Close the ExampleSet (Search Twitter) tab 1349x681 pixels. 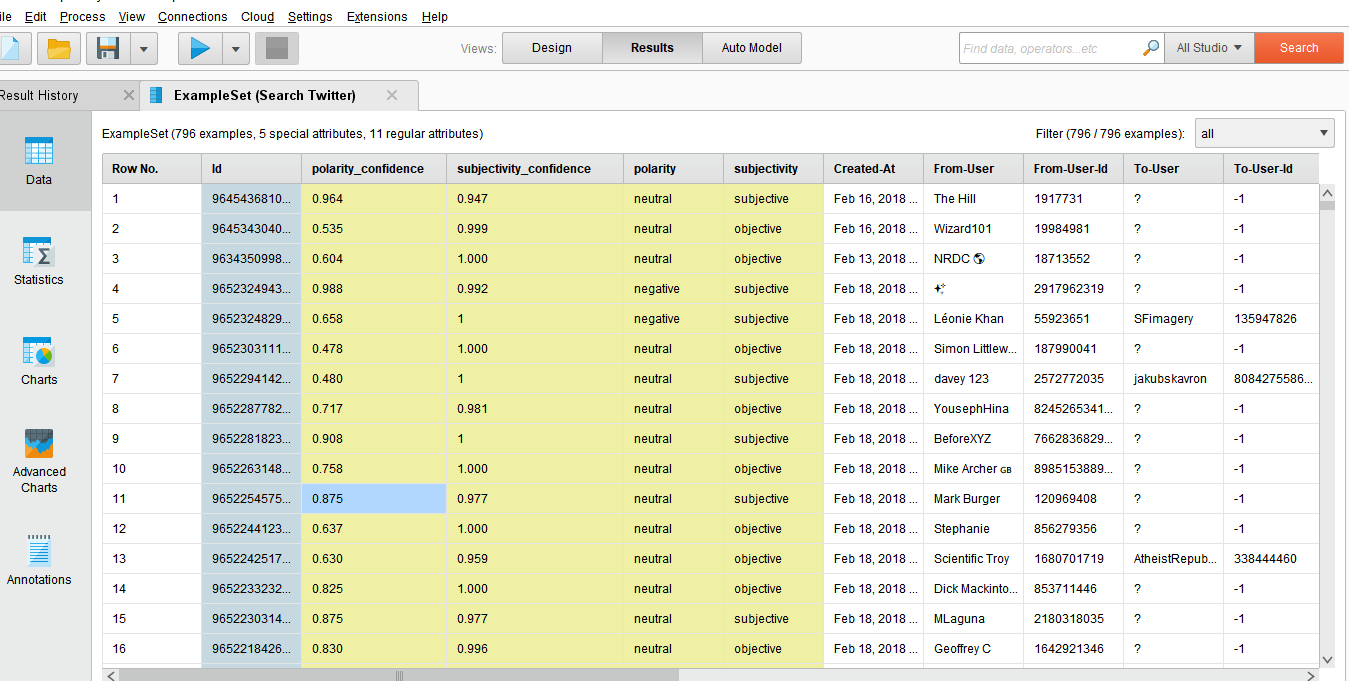coord(392,95)
